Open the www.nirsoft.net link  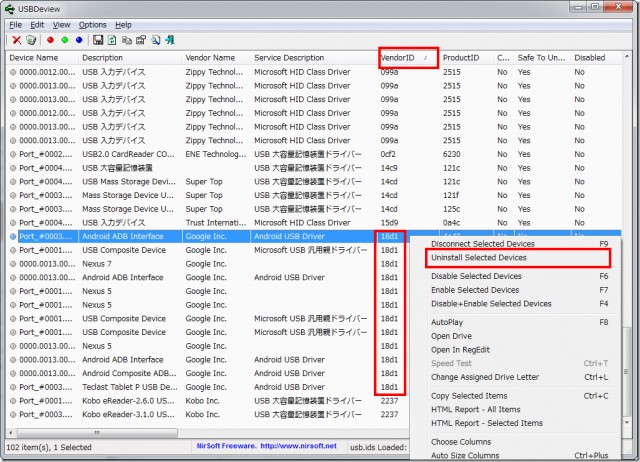pyautogui.click(x=298, y=446)
